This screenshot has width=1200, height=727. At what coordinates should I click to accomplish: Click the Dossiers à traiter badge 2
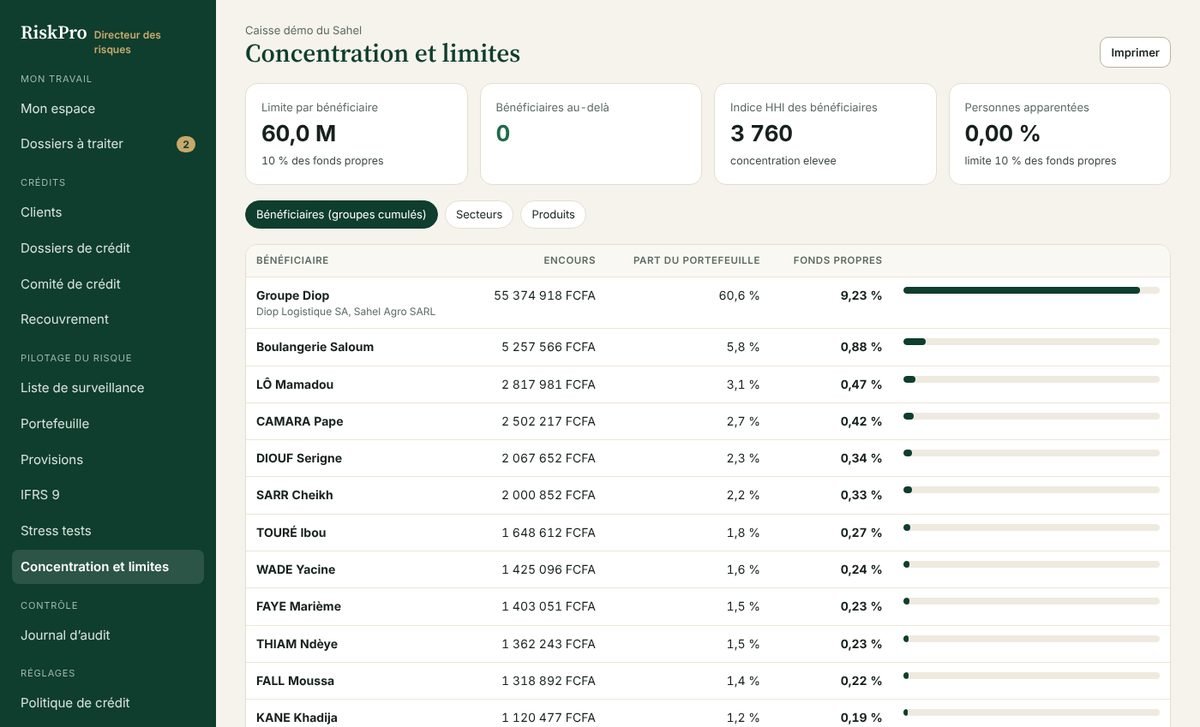coord(186,144)
